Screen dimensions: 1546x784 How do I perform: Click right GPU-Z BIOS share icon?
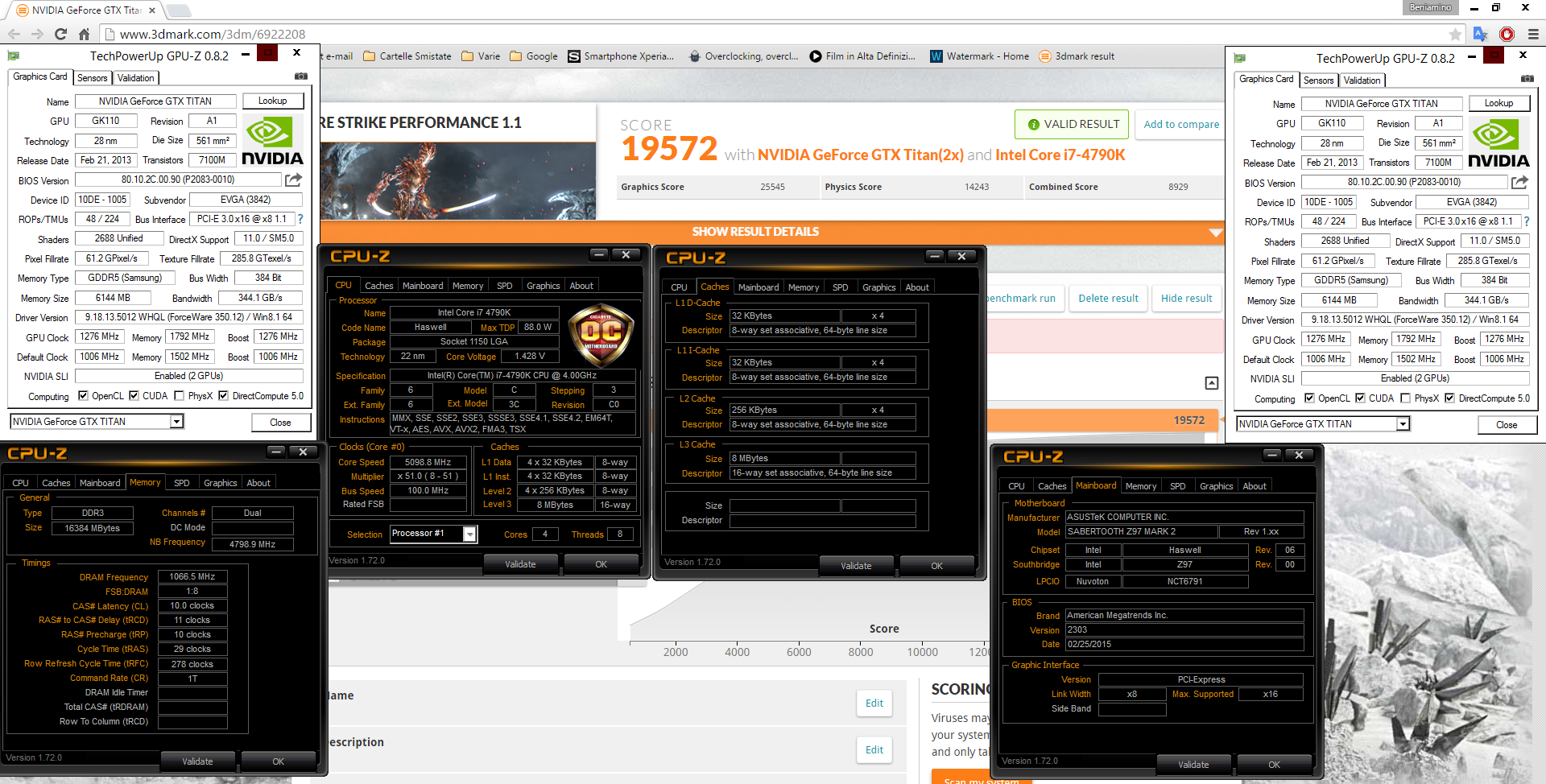pos(1520,183)
